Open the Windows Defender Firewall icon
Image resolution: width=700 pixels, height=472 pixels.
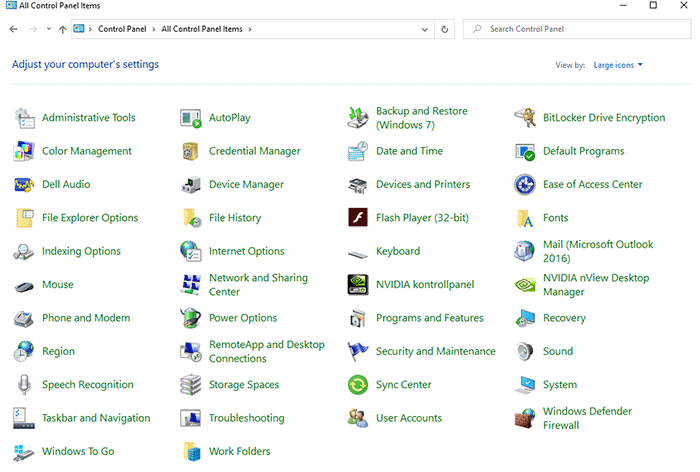[525, 418]
